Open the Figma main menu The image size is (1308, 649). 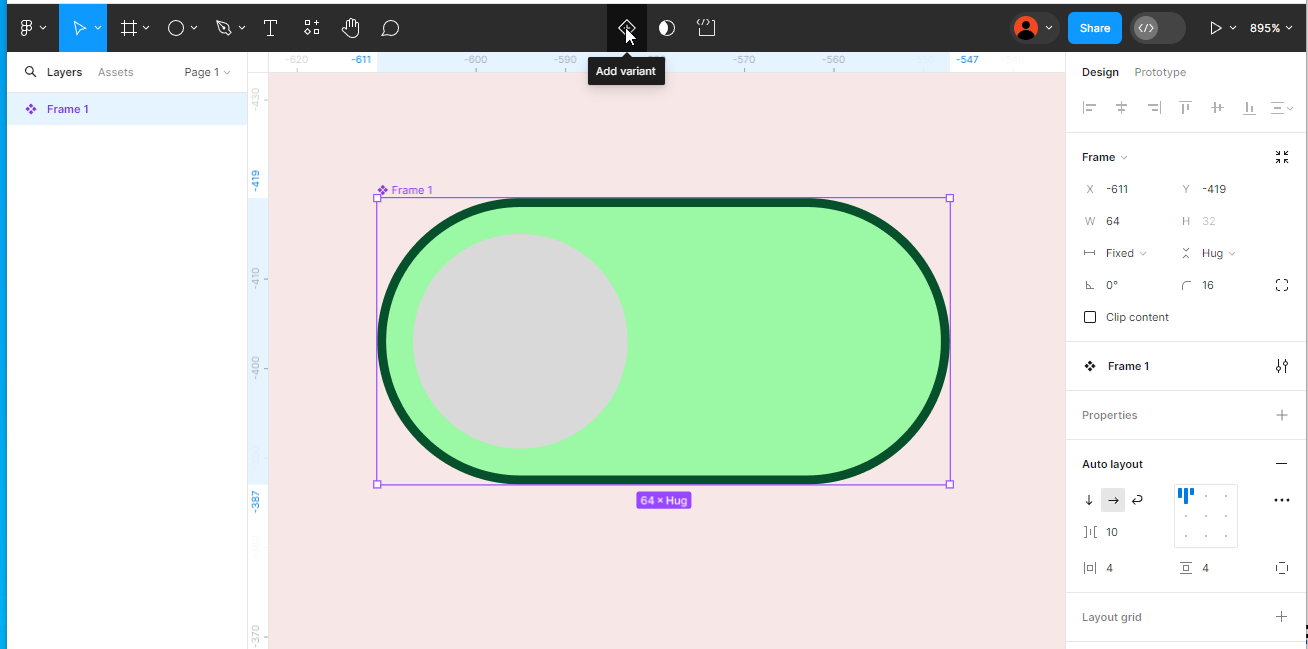[33, 28]
